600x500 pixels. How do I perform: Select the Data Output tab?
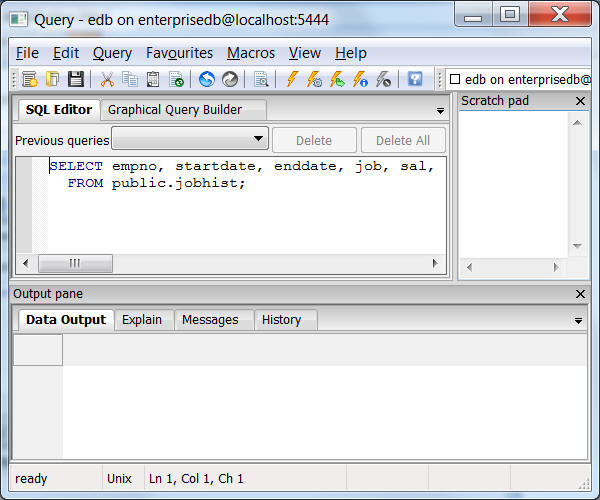tap(66, 320)
